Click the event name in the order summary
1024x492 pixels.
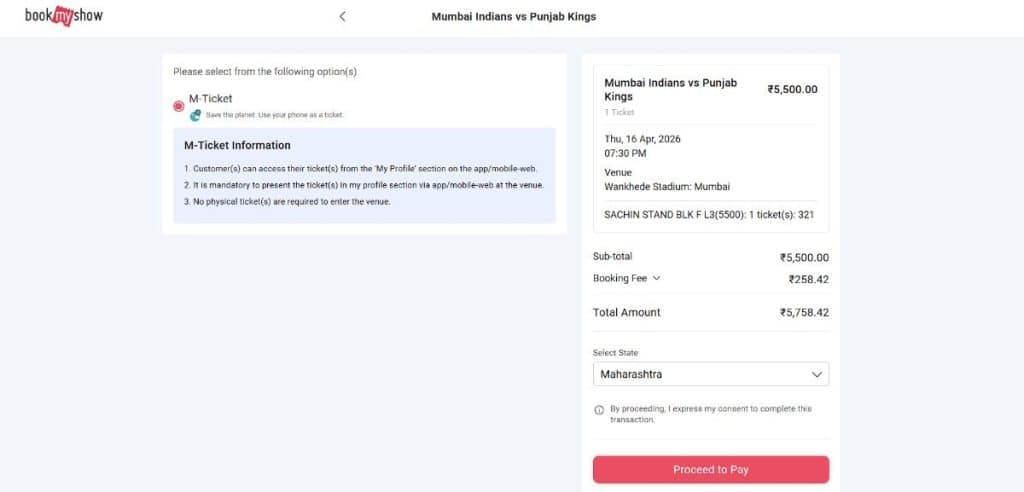pyautogui.click(x=670, y=90)
